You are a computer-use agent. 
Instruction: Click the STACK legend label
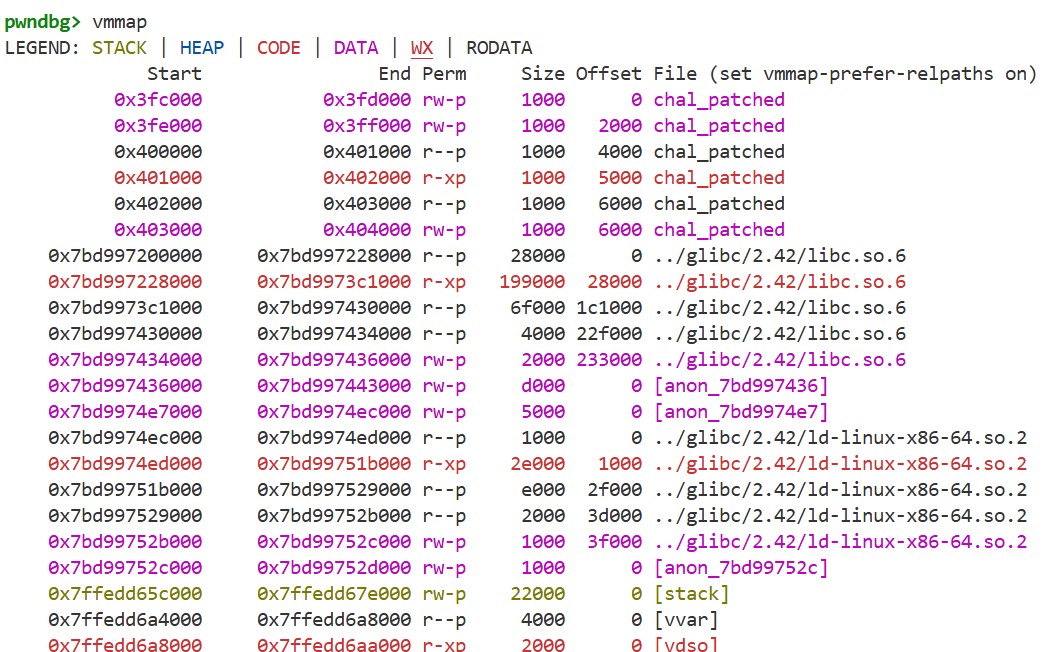coord(119,48)
